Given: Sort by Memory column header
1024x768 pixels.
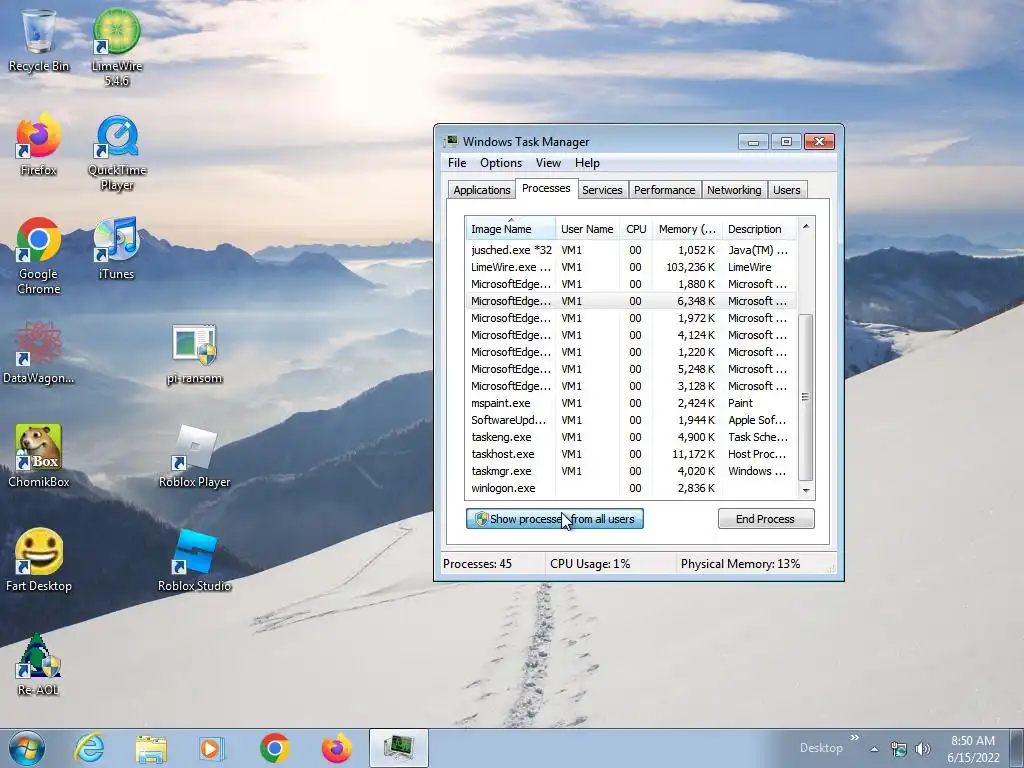Looking at the screenshot, I should pyautogui.click(x=687, y=229).
